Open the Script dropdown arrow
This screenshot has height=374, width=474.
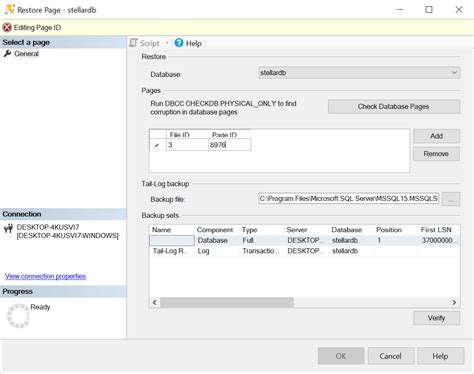click(x=167, y=43)
